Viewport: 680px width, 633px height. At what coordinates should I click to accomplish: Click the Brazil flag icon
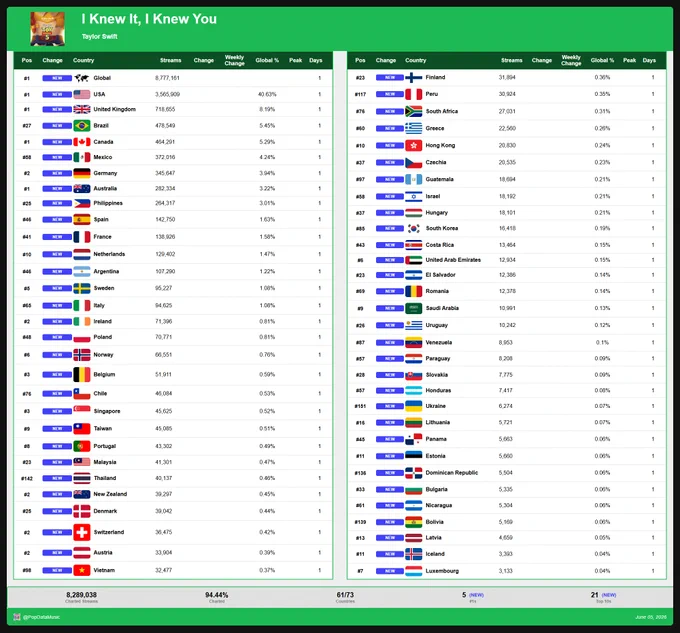pos(82,126)
